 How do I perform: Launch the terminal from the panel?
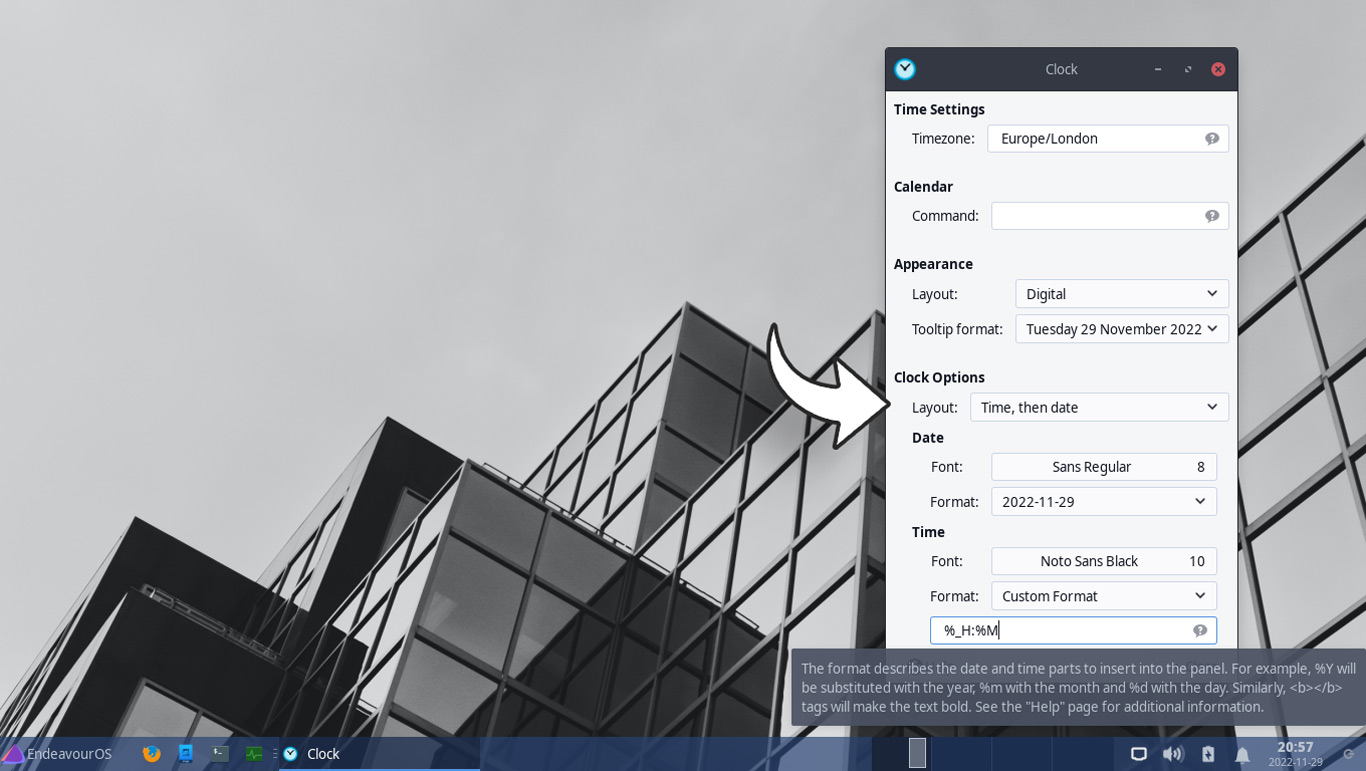point(220,754)
